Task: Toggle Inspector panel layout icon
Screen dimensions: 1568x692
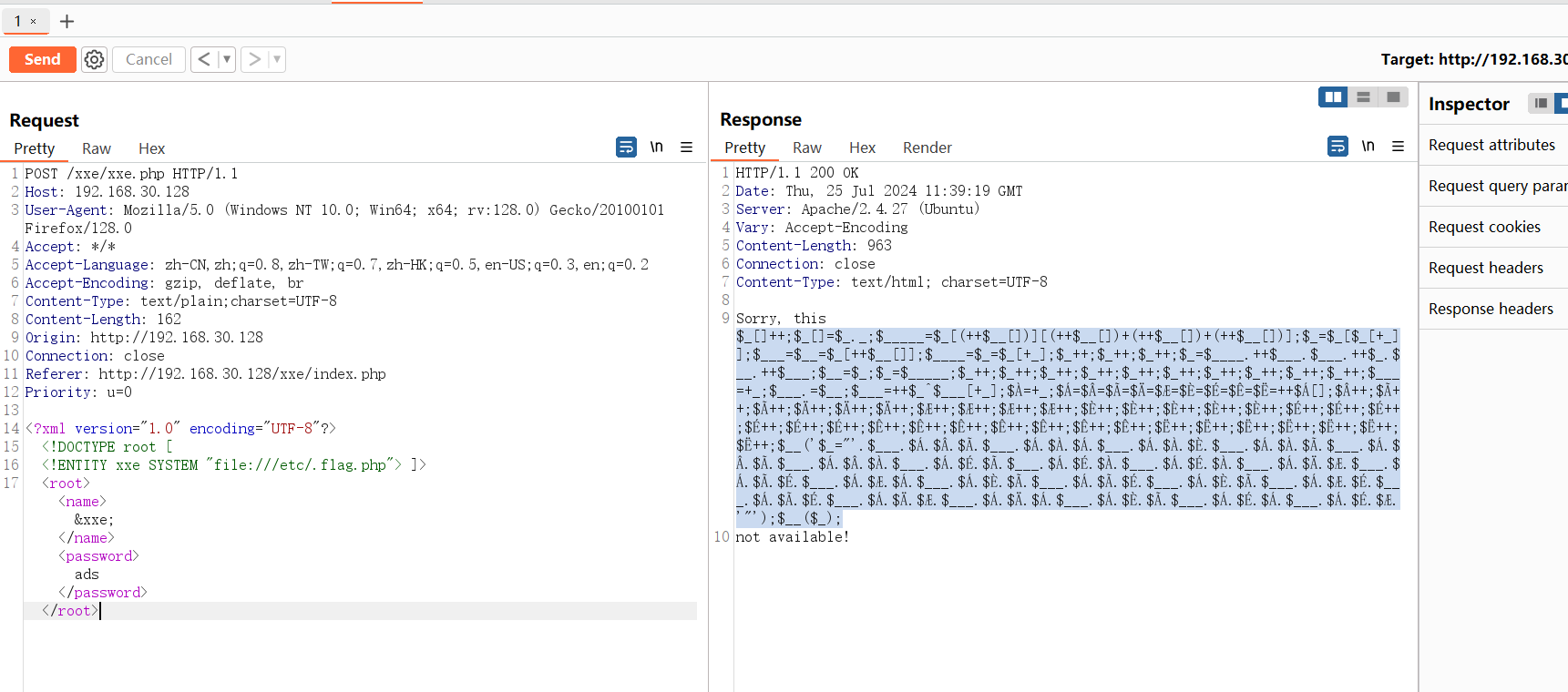Action: 1541,103
